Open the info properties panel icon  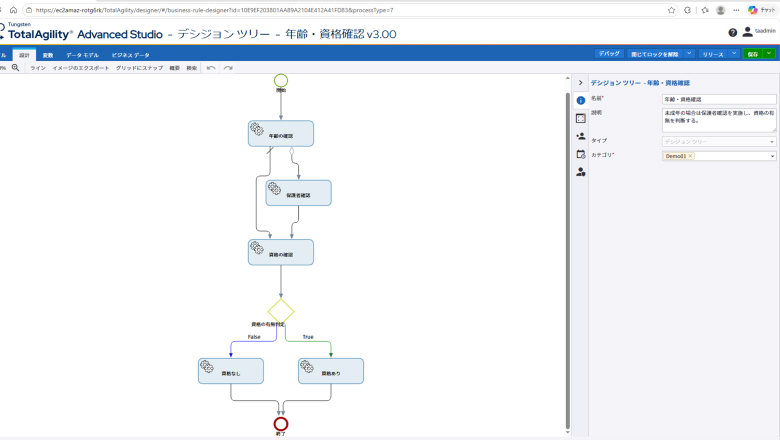(x=581, y=100)
